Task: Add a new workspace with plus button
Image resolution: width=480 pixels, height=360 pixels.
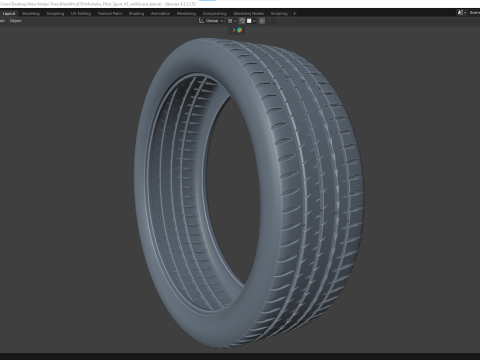Action: (294, 14)
